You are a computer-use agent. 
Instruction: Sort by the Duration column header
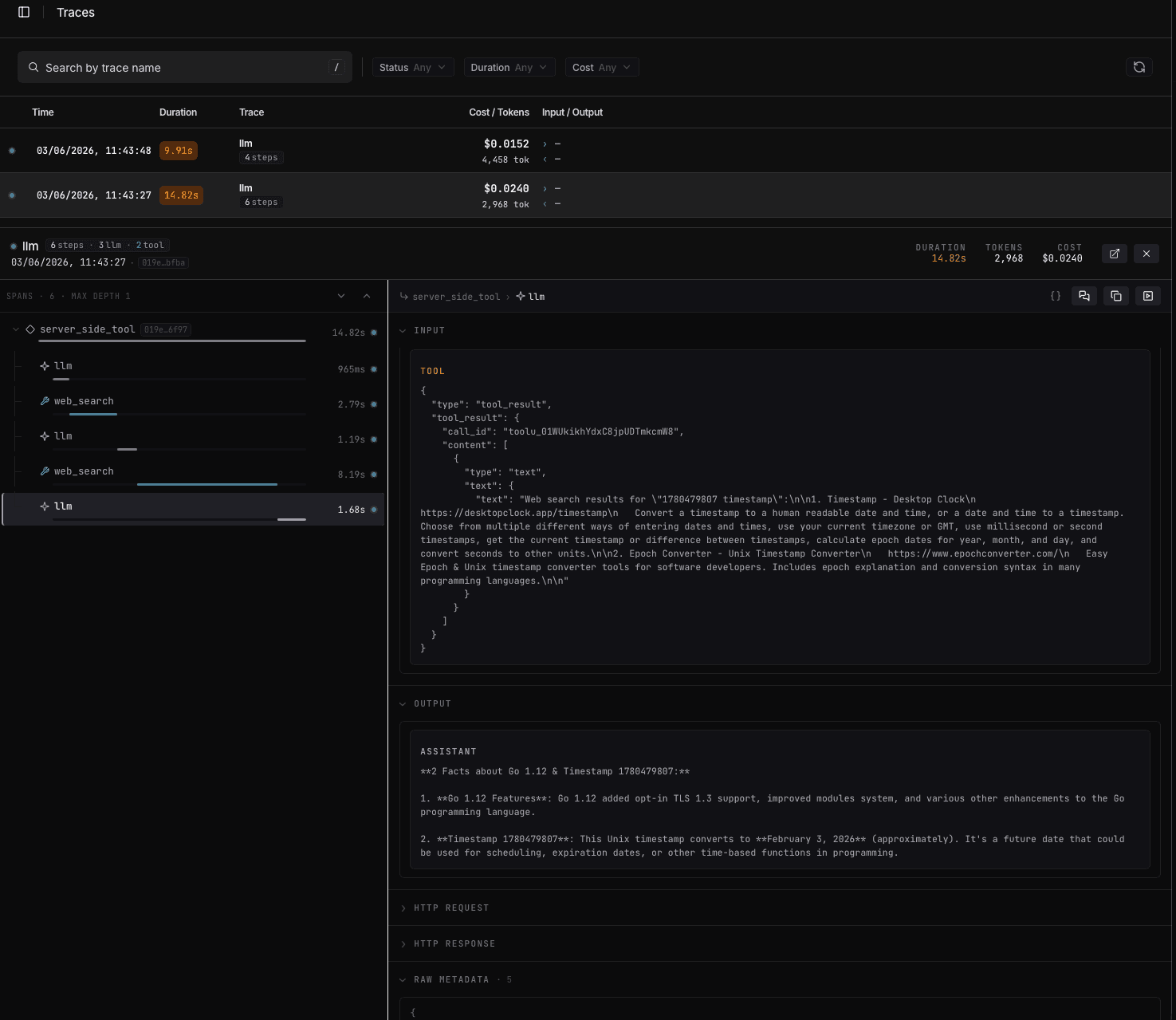[x=178, y=112]
